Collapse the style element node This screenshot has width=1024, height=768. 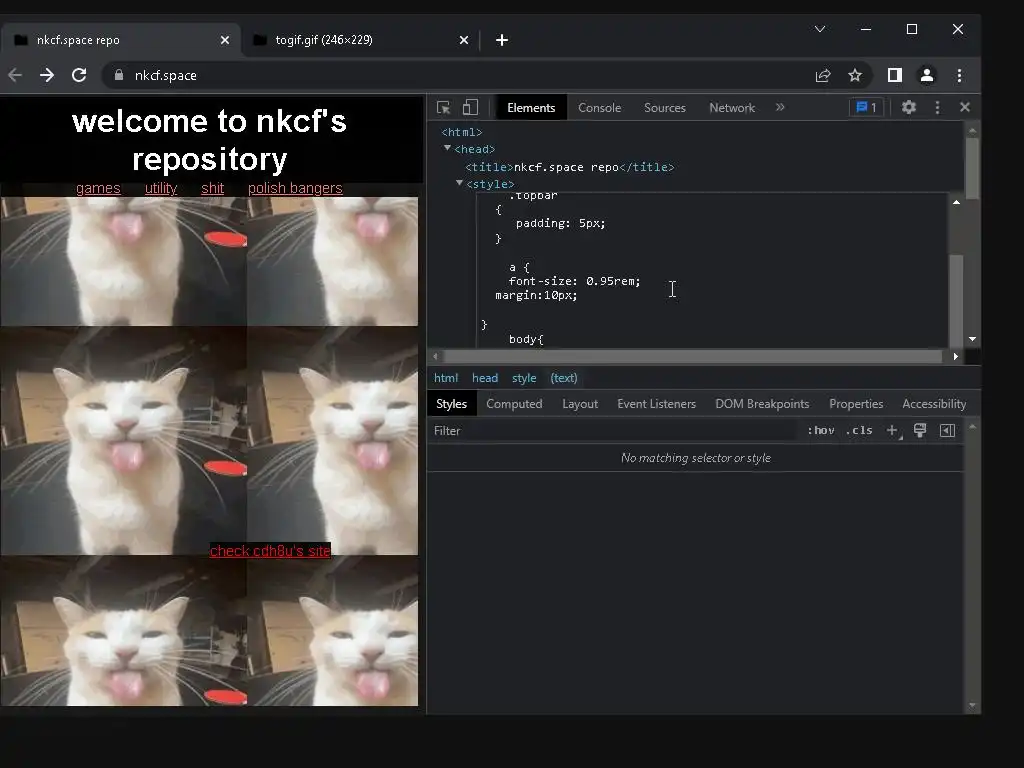(x=459, y=184)
